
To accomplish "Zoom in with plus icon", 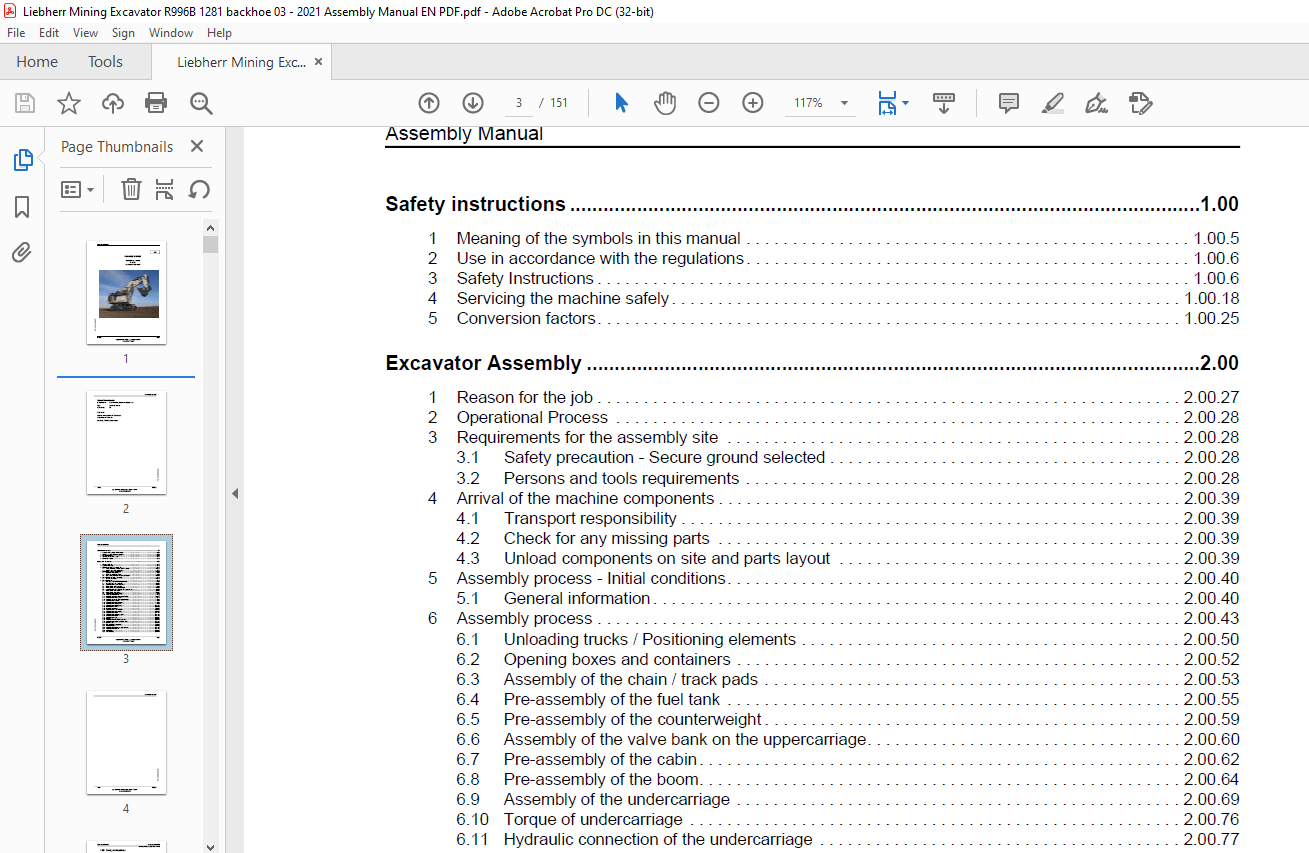I will coord(753,103).
